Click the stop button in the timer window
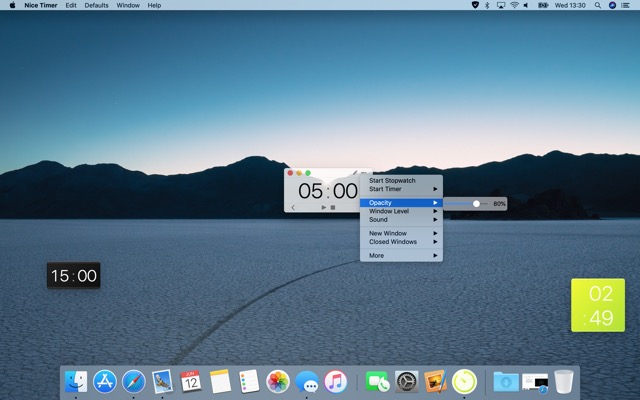The image size is (640, 400). pyautogui.click(x=333, y=208)
